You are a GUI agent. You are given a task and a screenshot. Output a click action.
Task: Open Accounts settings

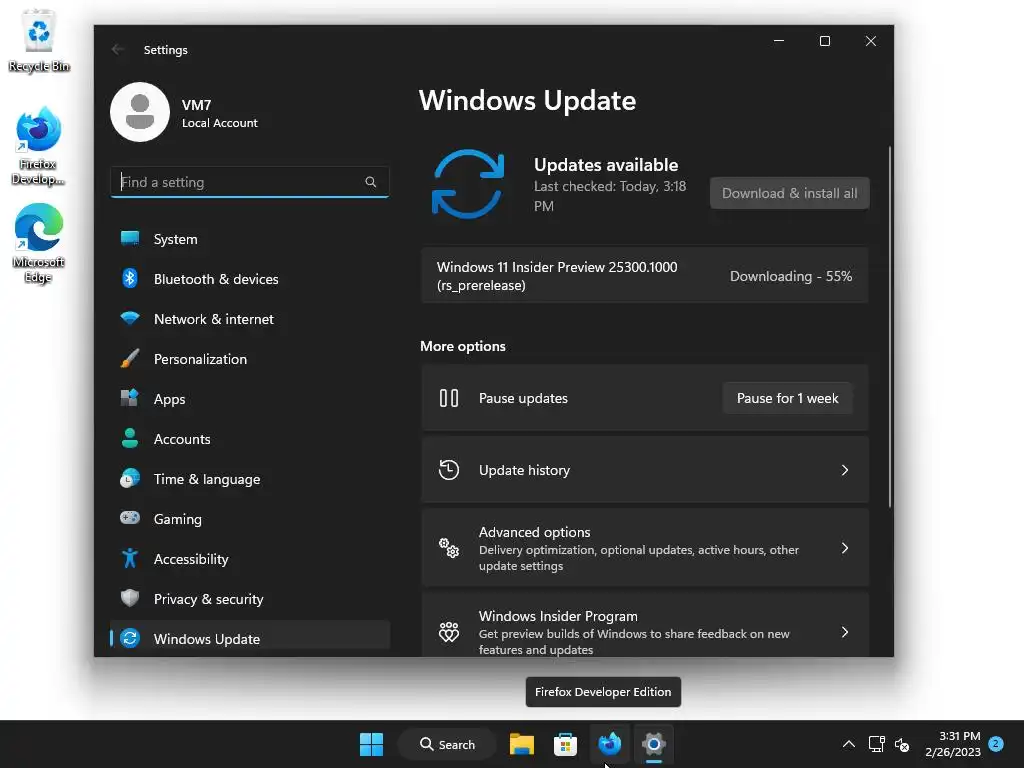click(250, 438)
